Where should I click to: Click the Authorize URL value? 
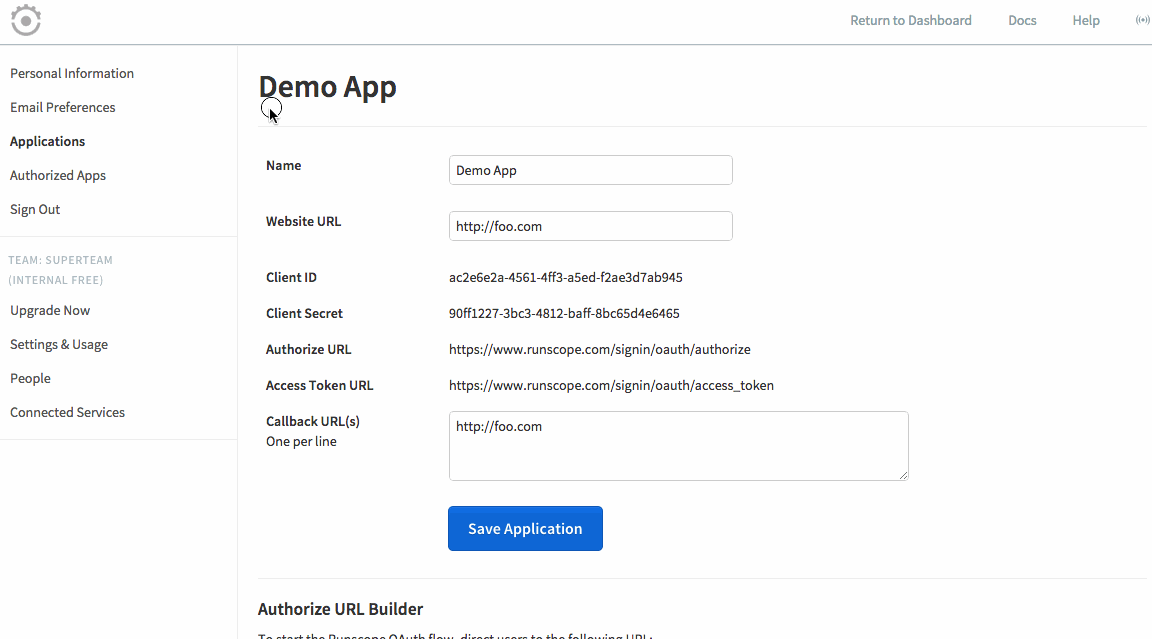(600, 350)
